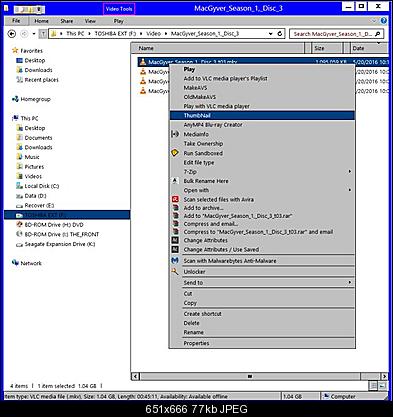Image resolution: width=393 pixels, height=417 pixels.
Task: Click the up one level arrow
Action: 43,34
